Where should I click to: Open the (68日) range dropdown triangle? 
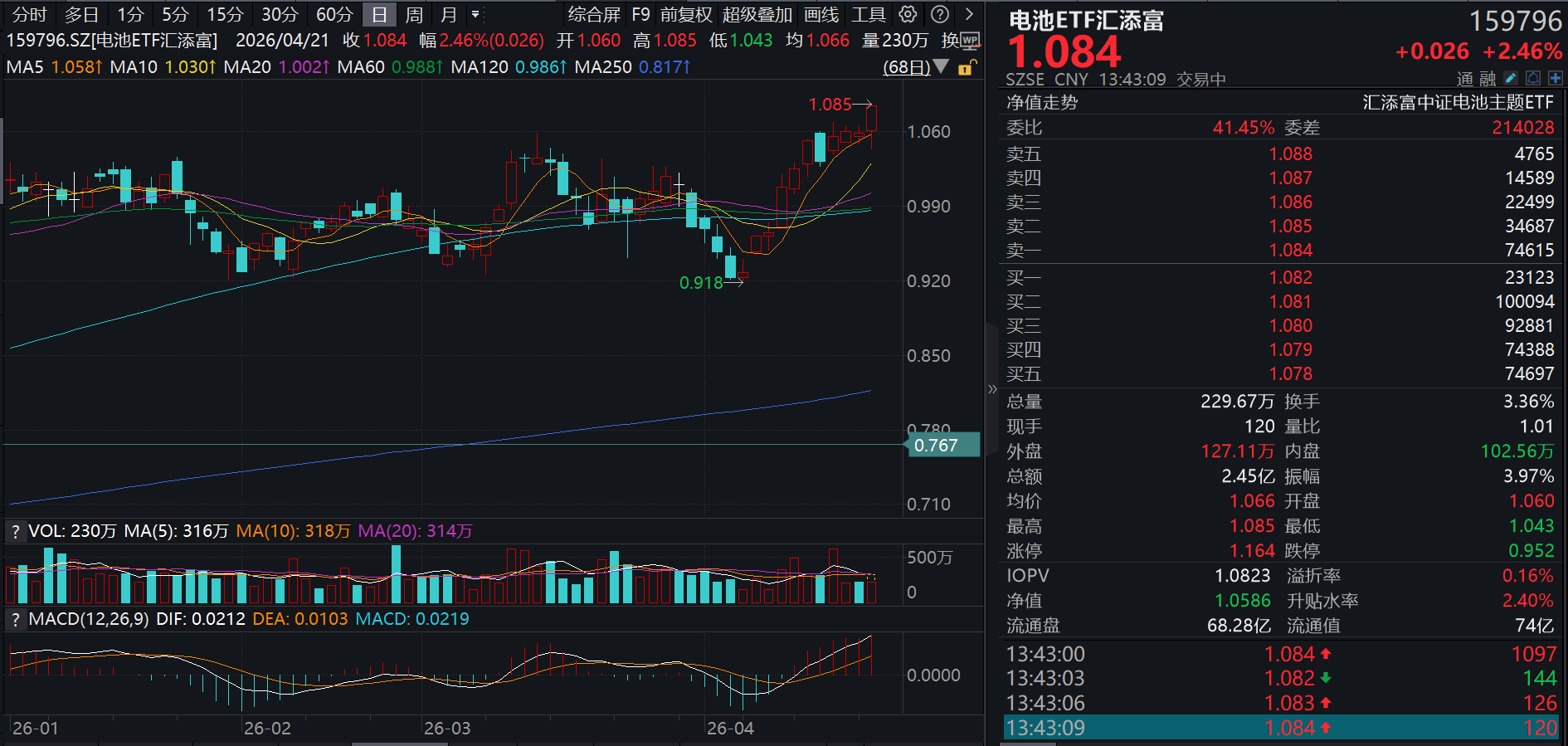[941, 66]
